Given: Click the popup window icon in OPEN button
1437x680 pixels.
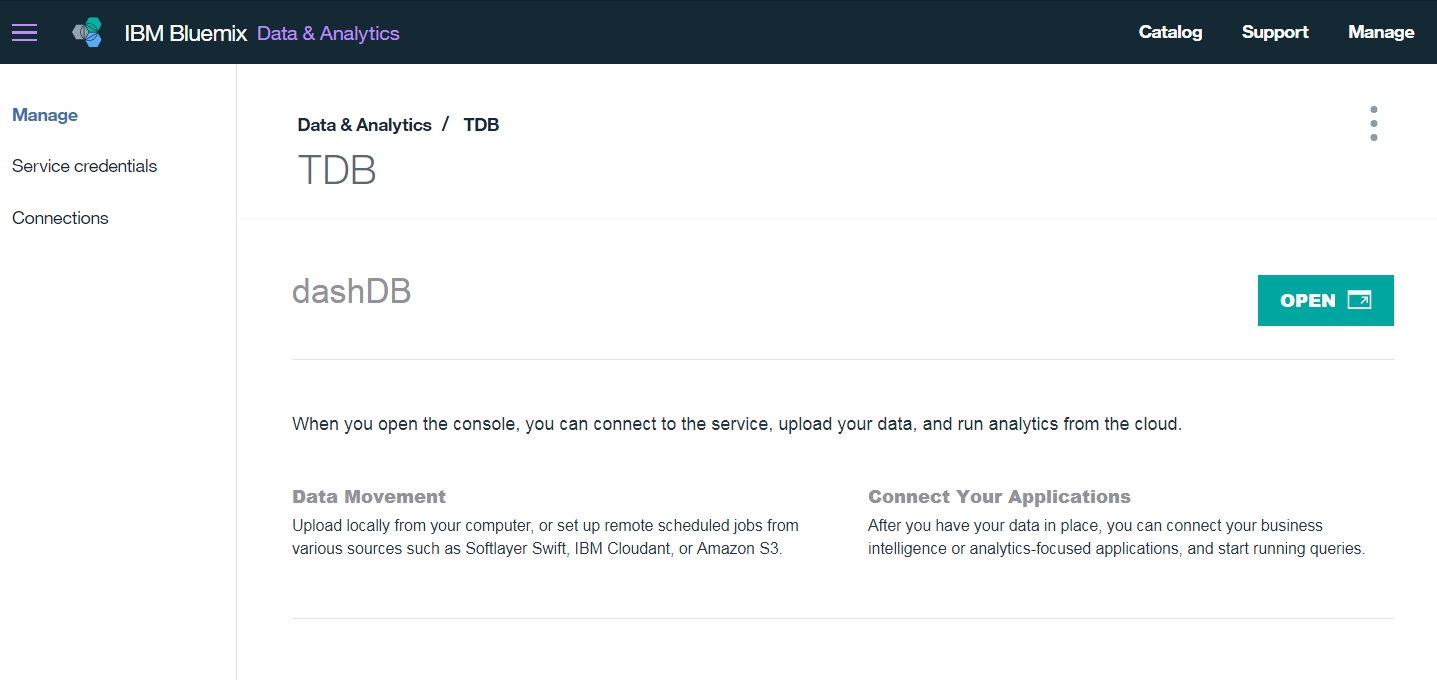Looking at the screenshot, I should 1359,300.
